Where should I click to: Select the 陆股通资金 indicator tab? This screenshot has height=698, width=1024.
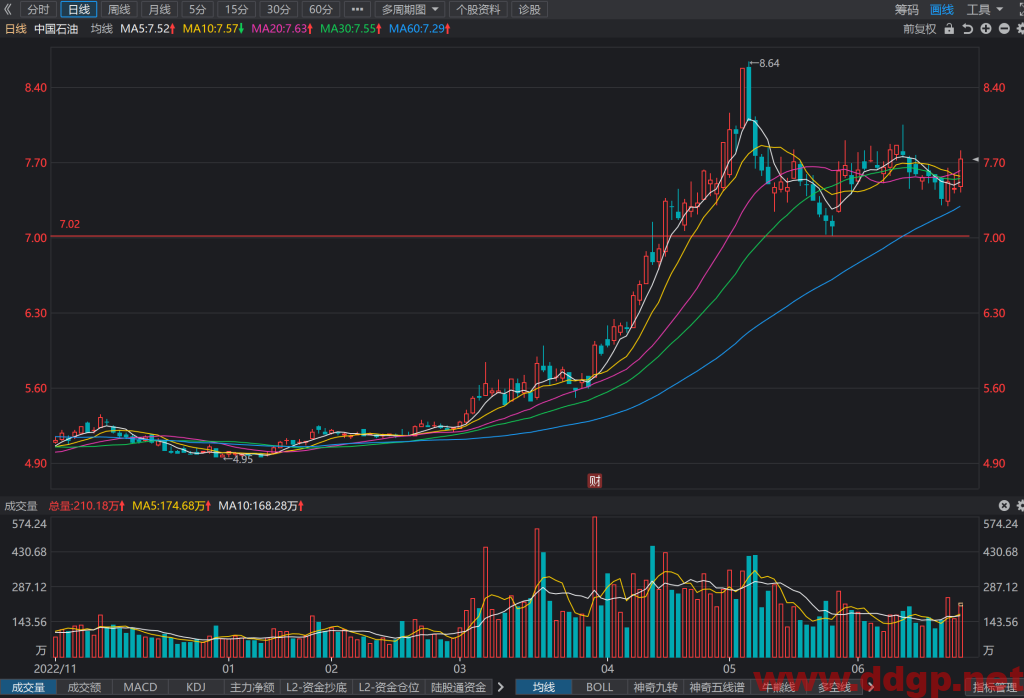[x=458, y=687]
